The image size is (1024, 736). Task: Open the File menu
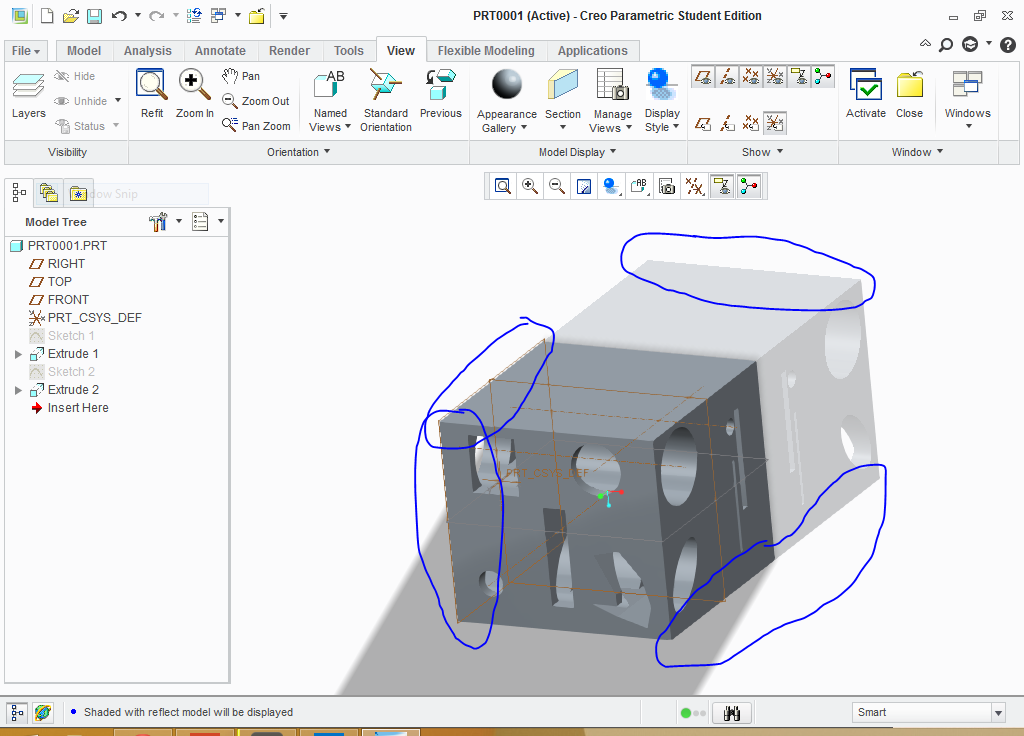point(26,51)
